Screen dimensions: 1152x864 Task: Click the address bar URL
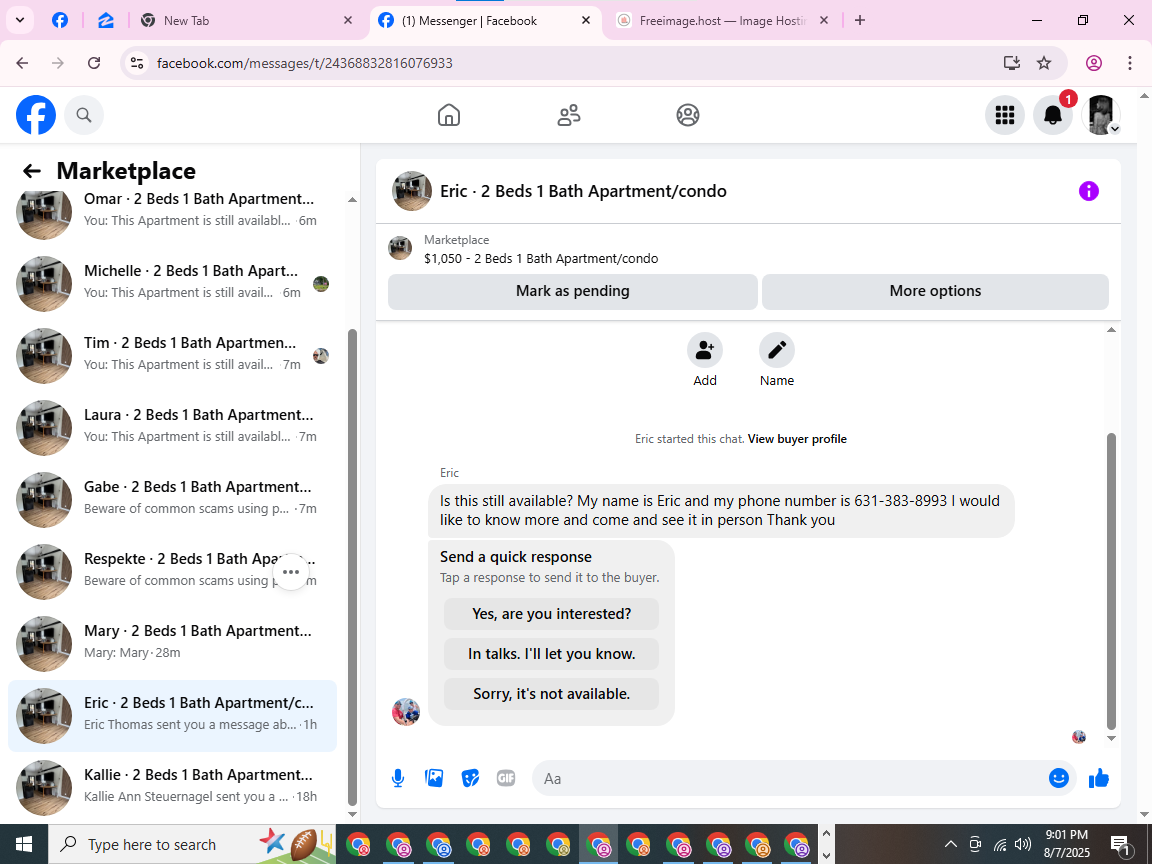click(304, 63)
